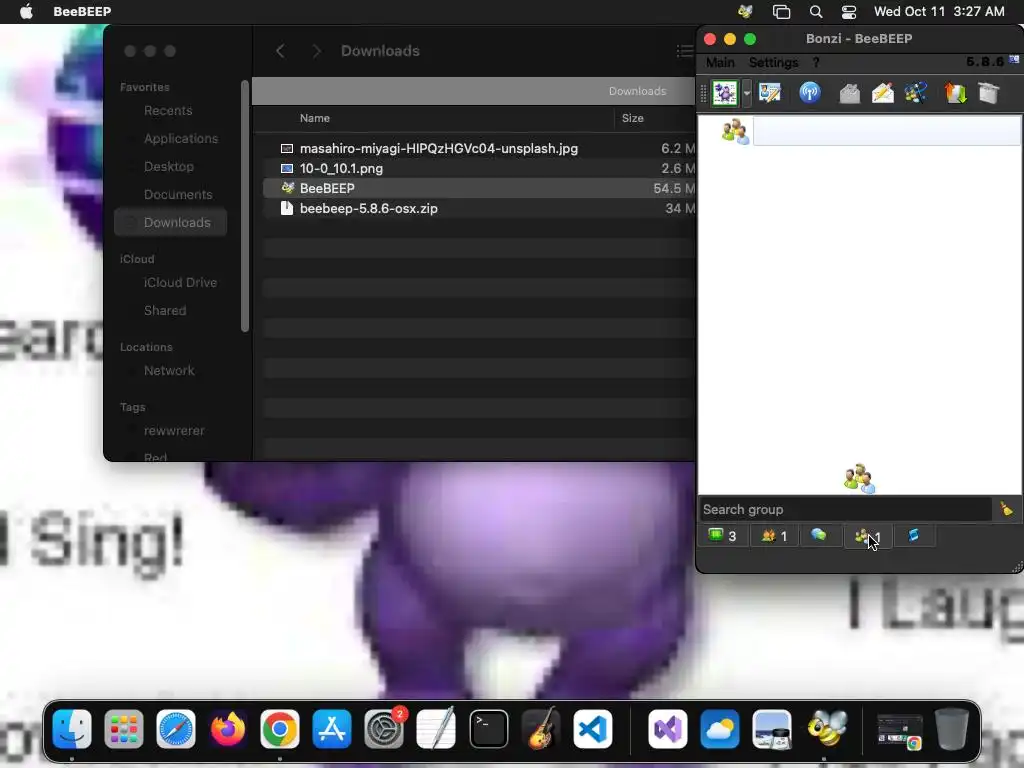
Task: Open GarageBand guitar icon in Dock
Action: coord(541,729)
